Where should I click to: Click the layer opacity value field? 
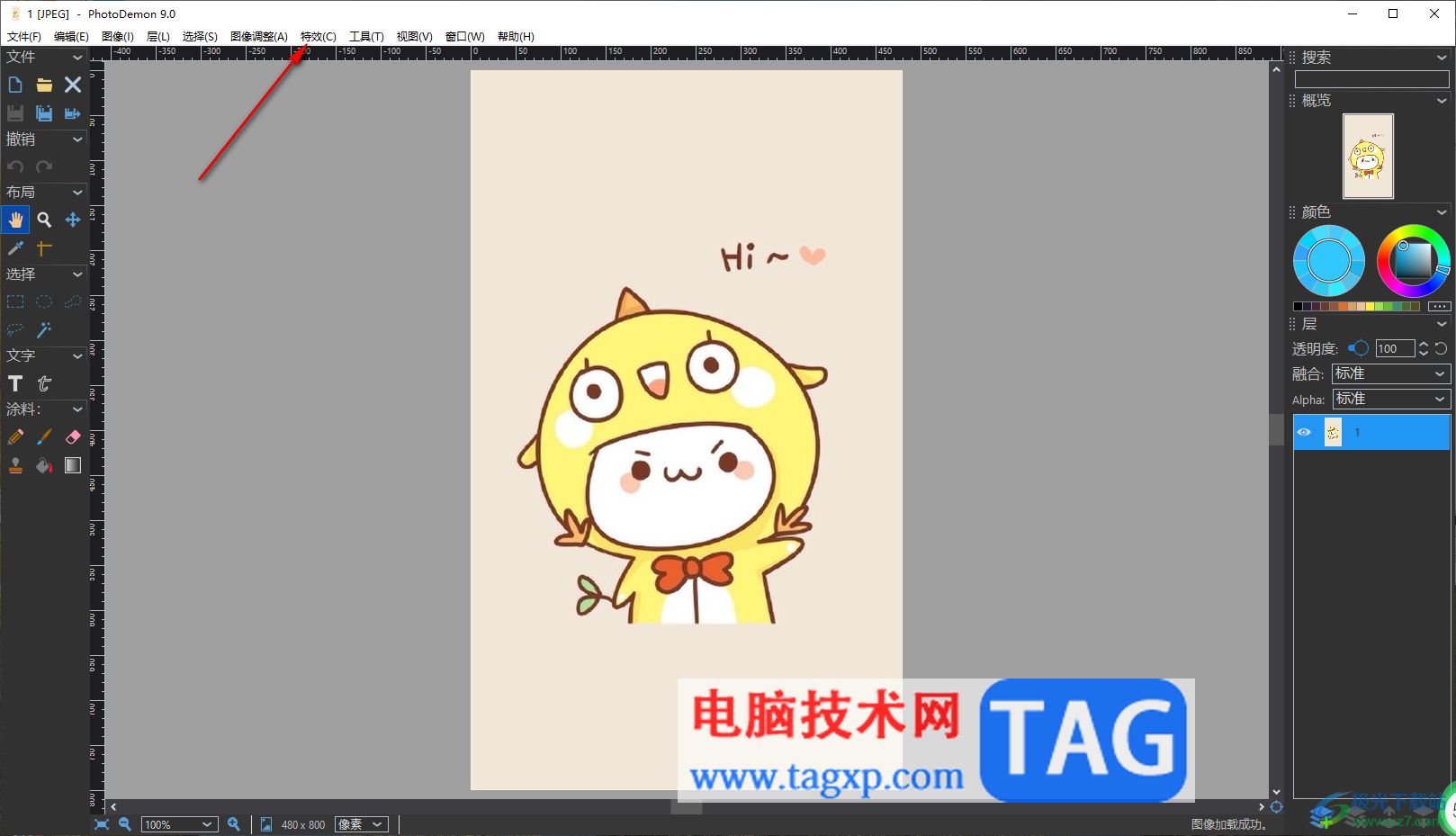[x=1395, y=348]
